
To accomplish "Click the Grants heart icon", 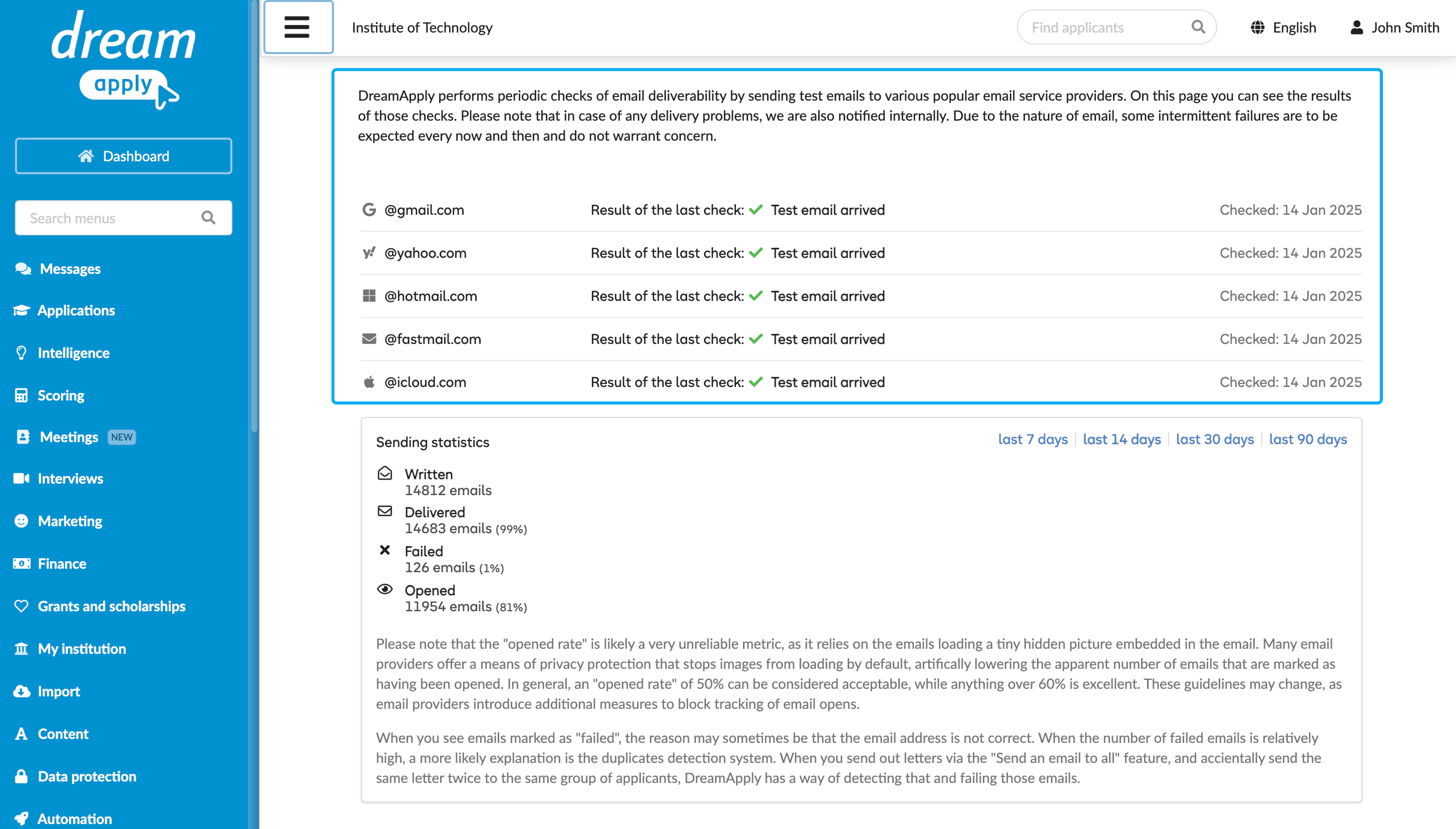I will (x=22, y=606).
